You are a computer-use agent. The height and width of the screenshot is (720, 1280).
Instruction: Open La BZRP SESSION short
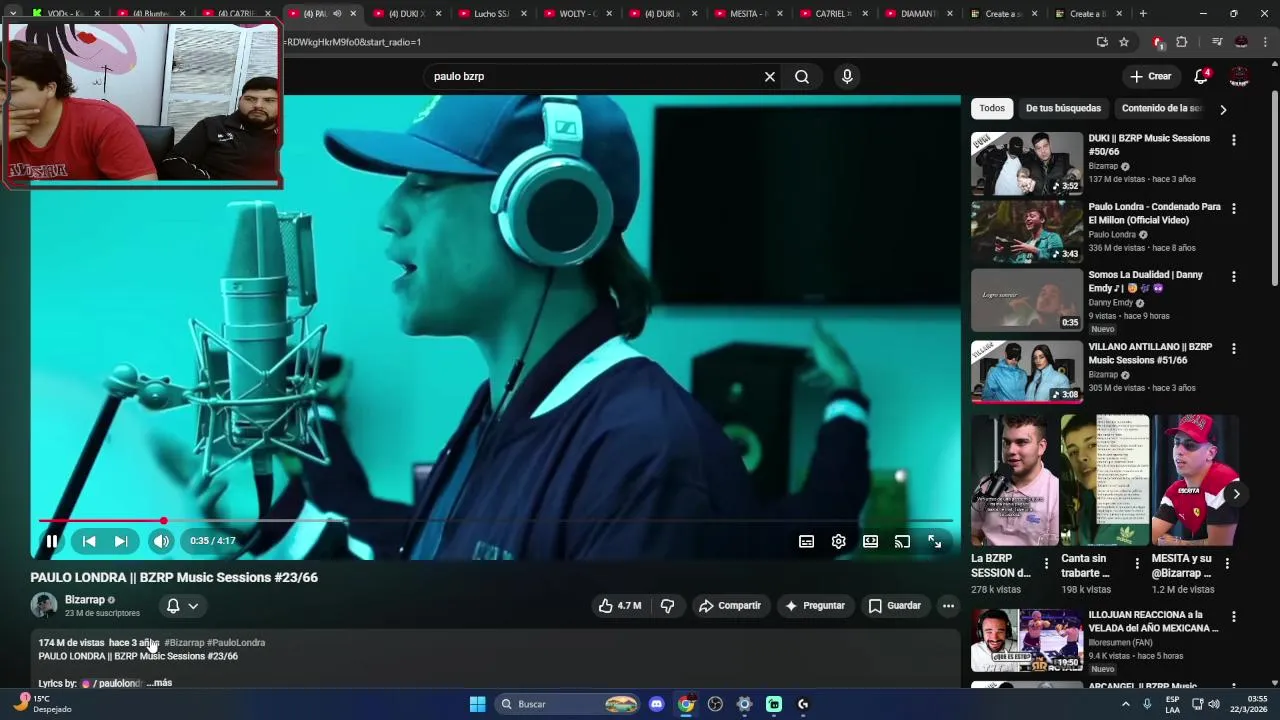click(x=1014, y=480)
